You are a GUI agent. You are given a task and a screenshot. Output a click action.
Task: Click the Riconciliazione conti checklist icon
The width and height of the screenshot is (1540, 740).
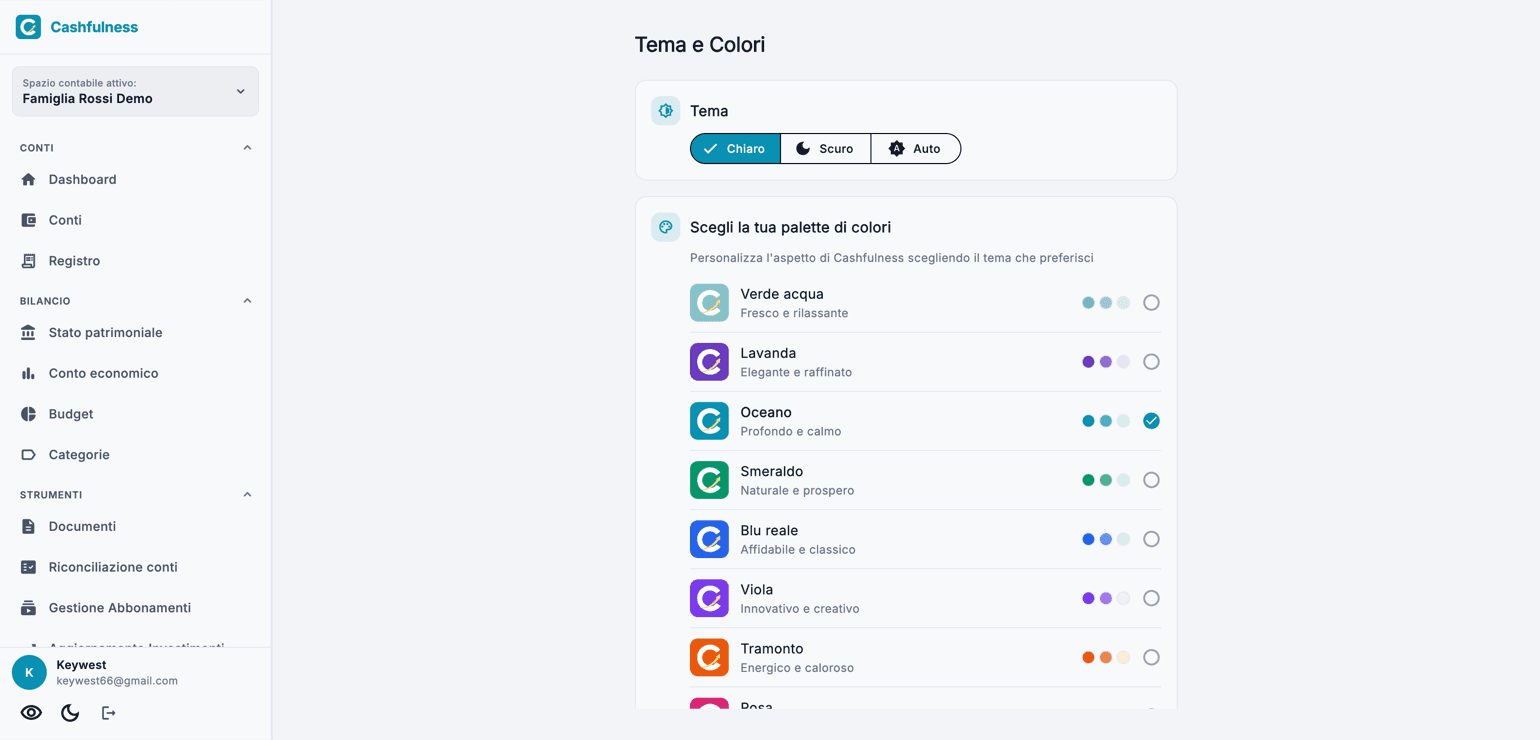pyautogui.click(x=28, y=567)
